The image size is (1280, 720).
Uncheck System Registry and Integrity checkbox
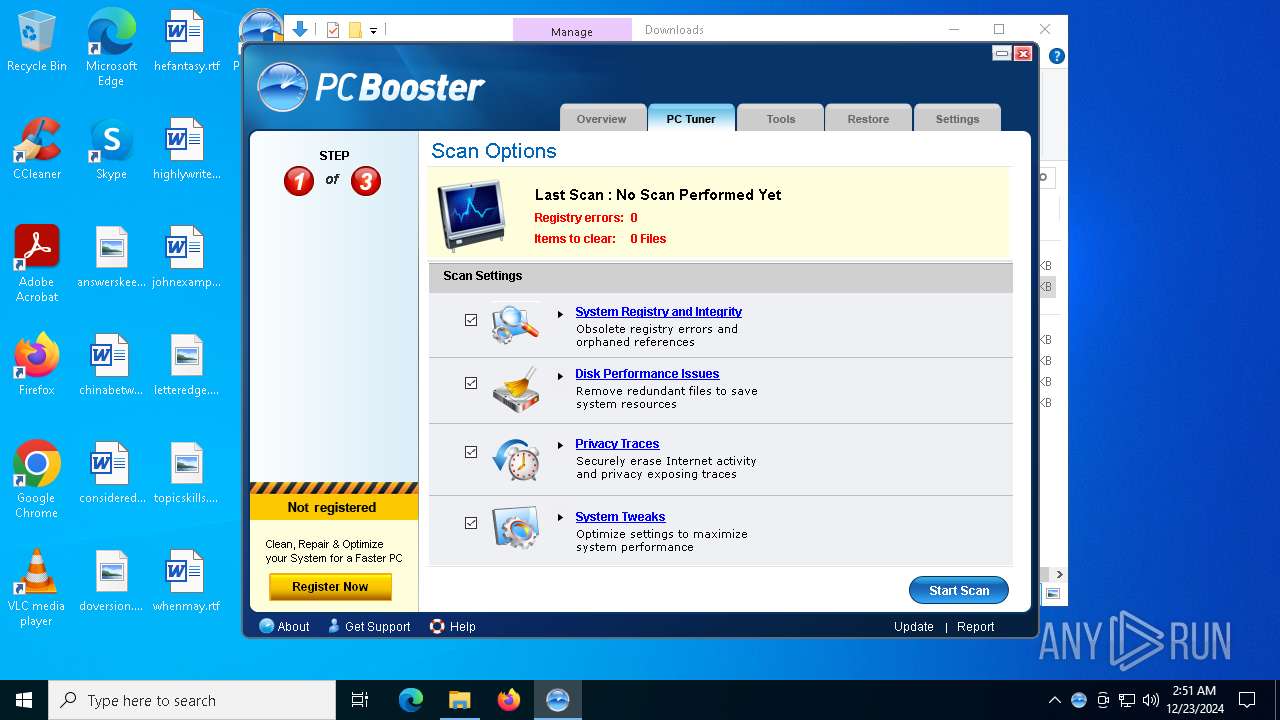tap(471, 320)
